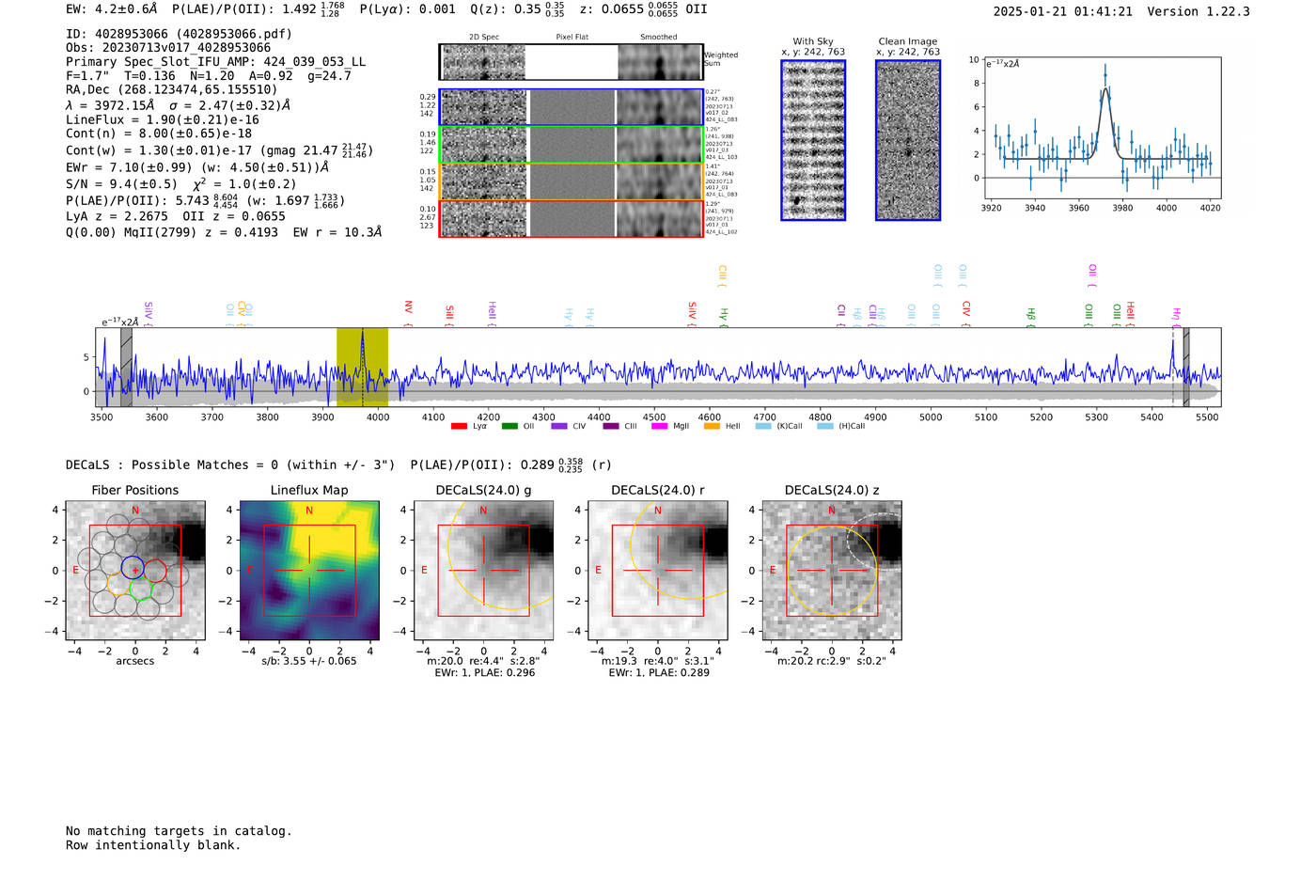
Task: Click the EW: 4.2±0.6Å header value
Action: pyautogui.click(x=112, y=9)
